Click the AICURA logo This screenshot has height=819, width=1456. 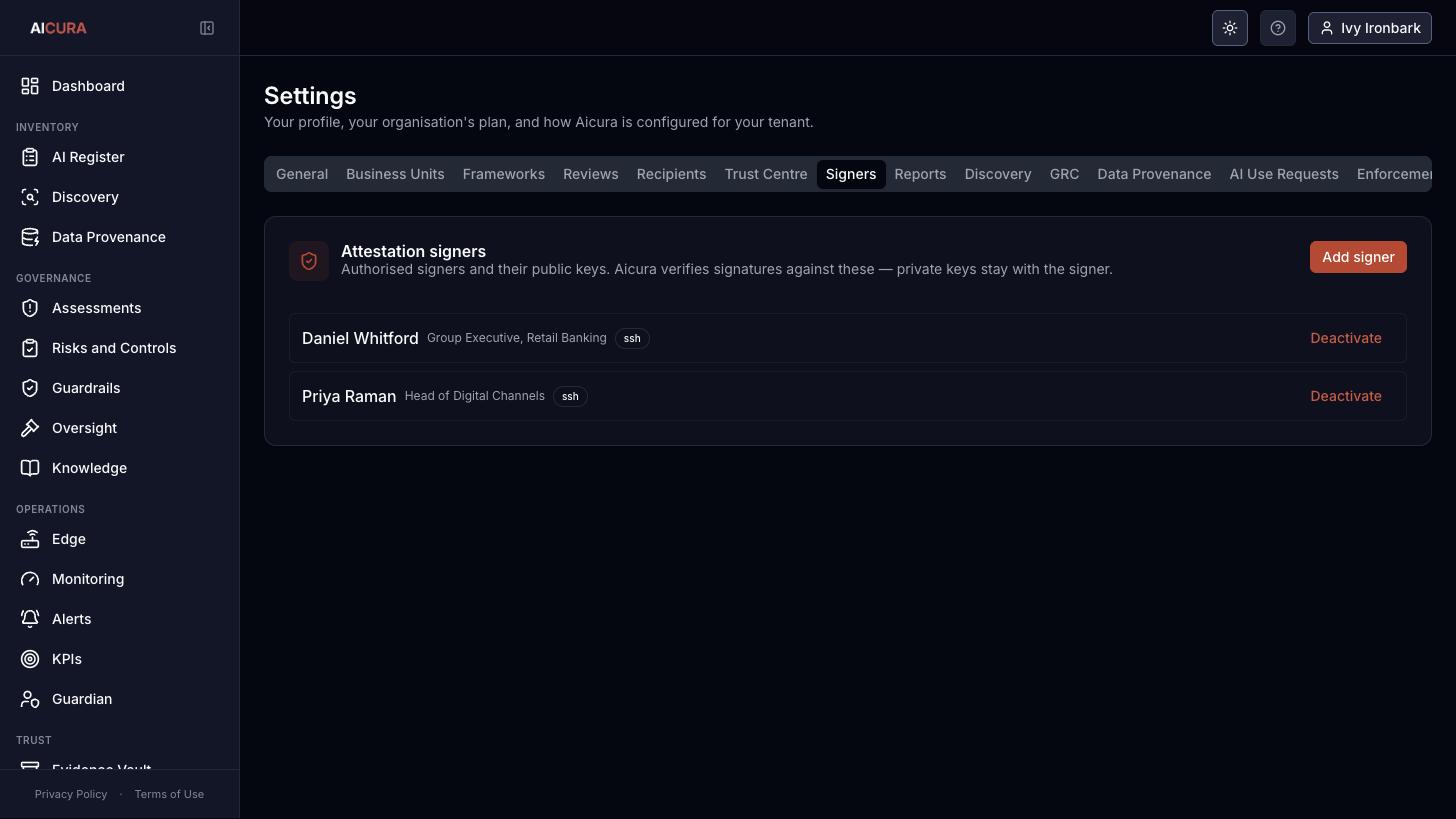(58, 28)
